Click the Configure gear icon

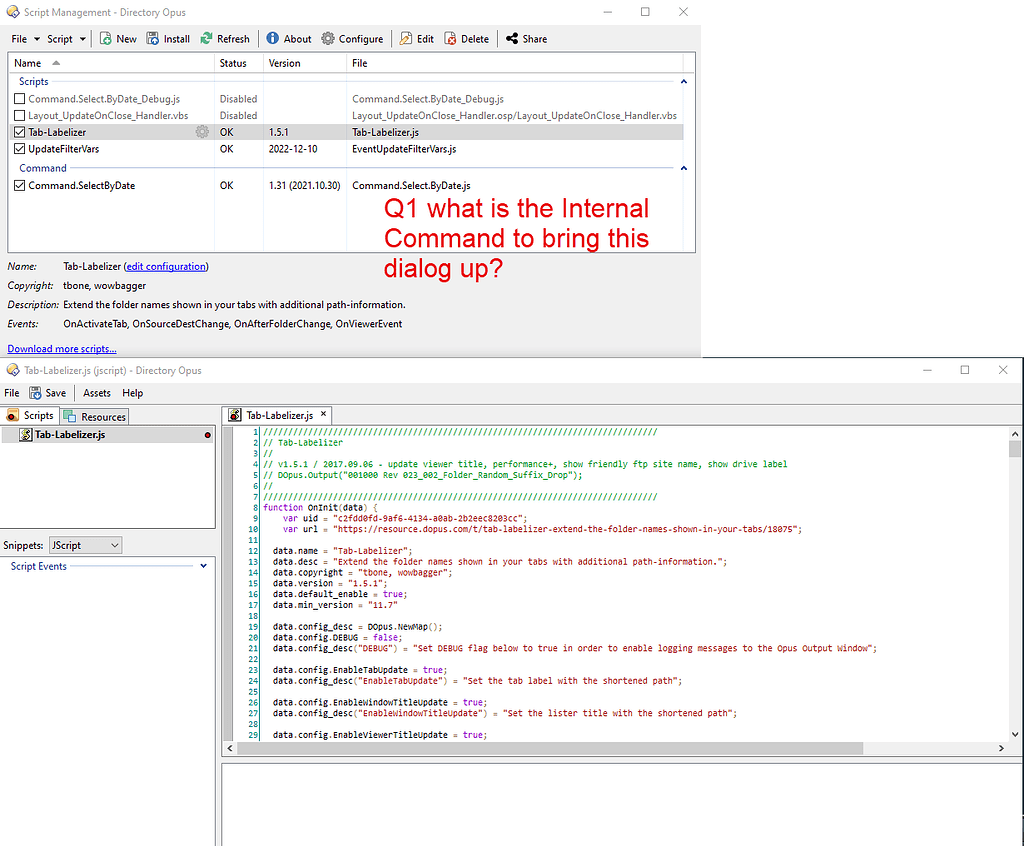pos(328,39)
